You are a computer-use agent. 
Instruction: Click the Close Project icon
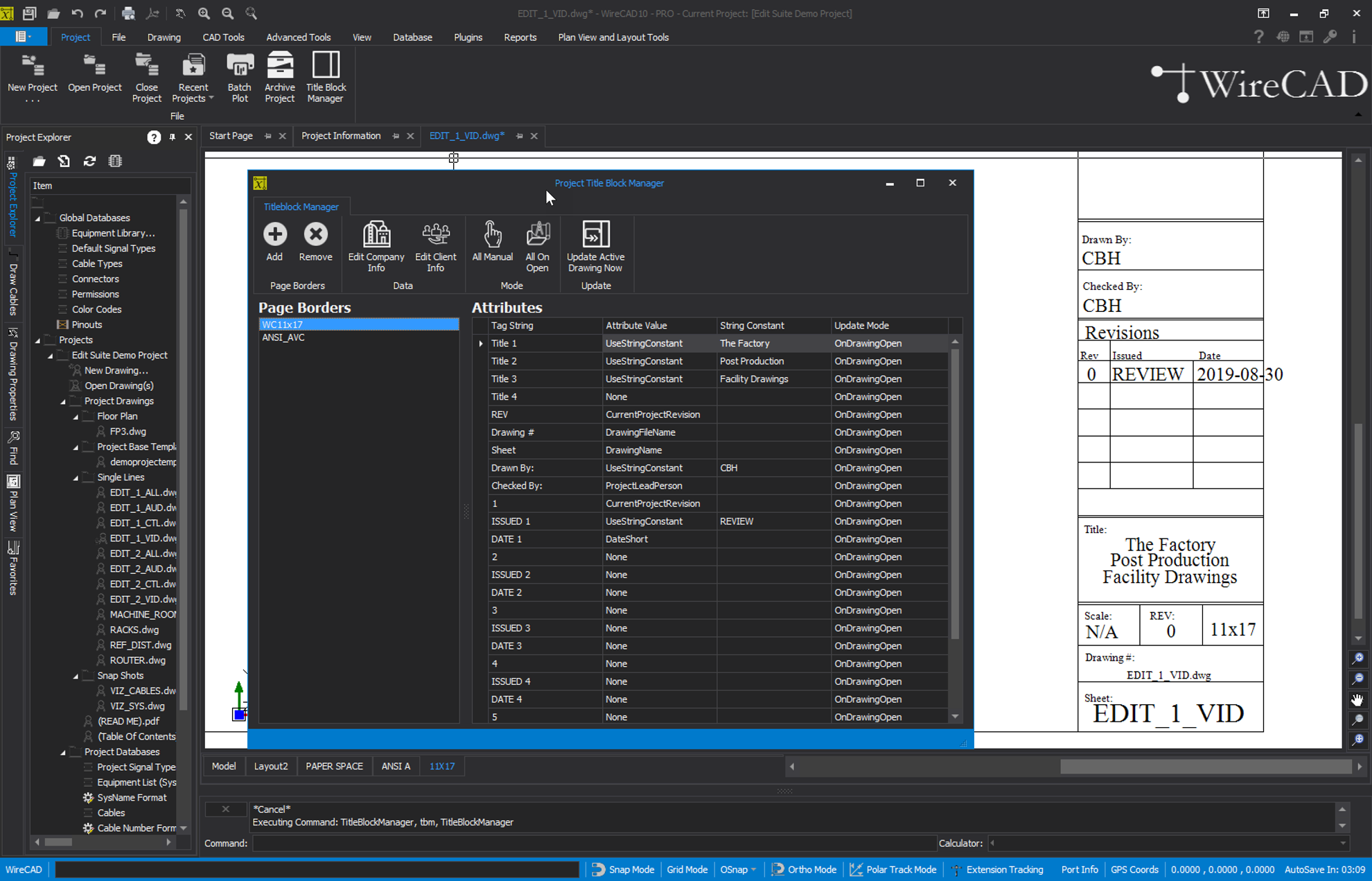pyautogui.click(x=146, y=78)
